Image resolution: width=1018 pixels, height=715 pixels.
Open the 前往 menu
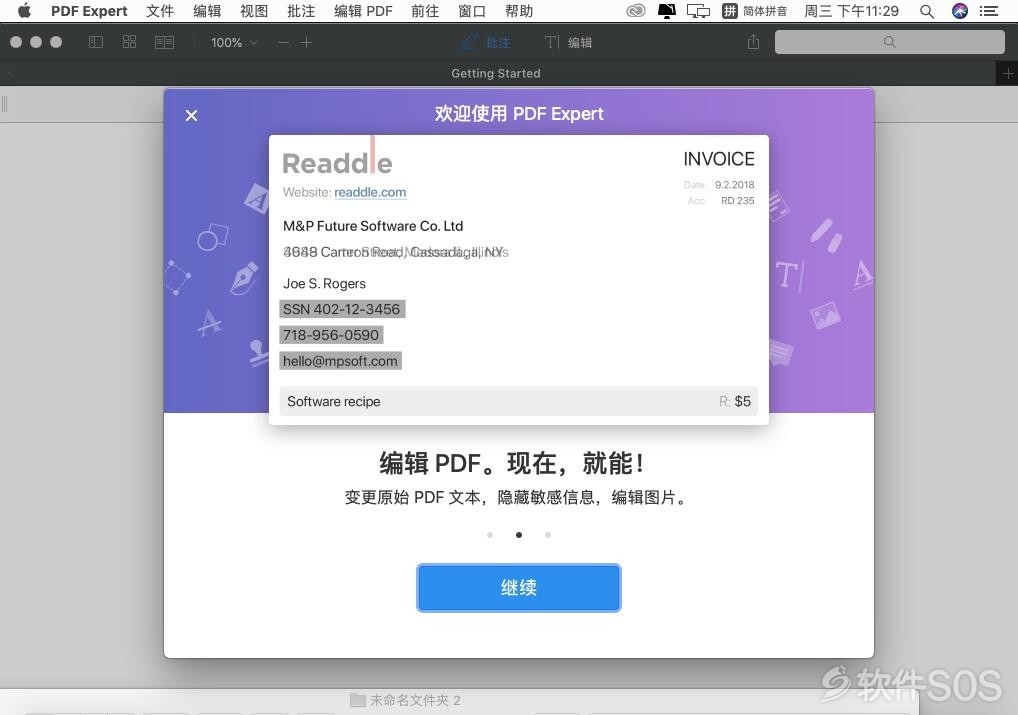pyautogui.click(x=425, y=11)
